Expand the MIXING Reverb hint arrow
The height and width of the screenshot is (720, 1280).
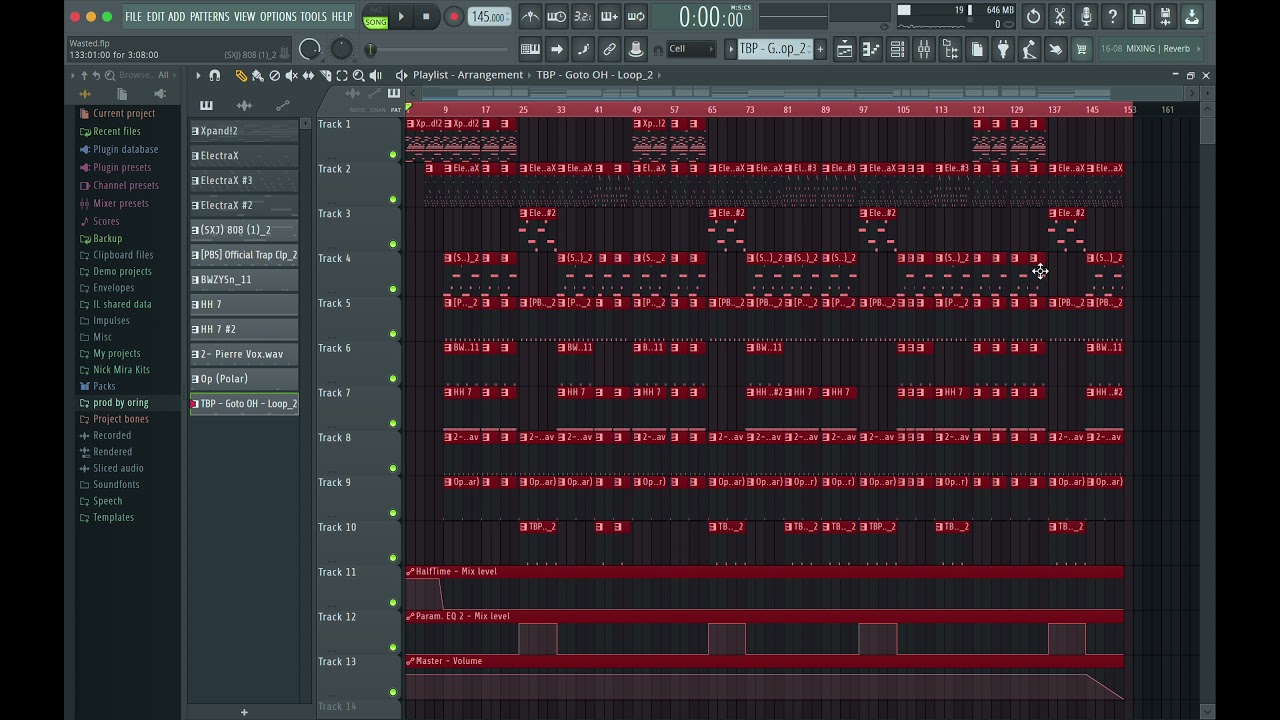[1198, 49]
